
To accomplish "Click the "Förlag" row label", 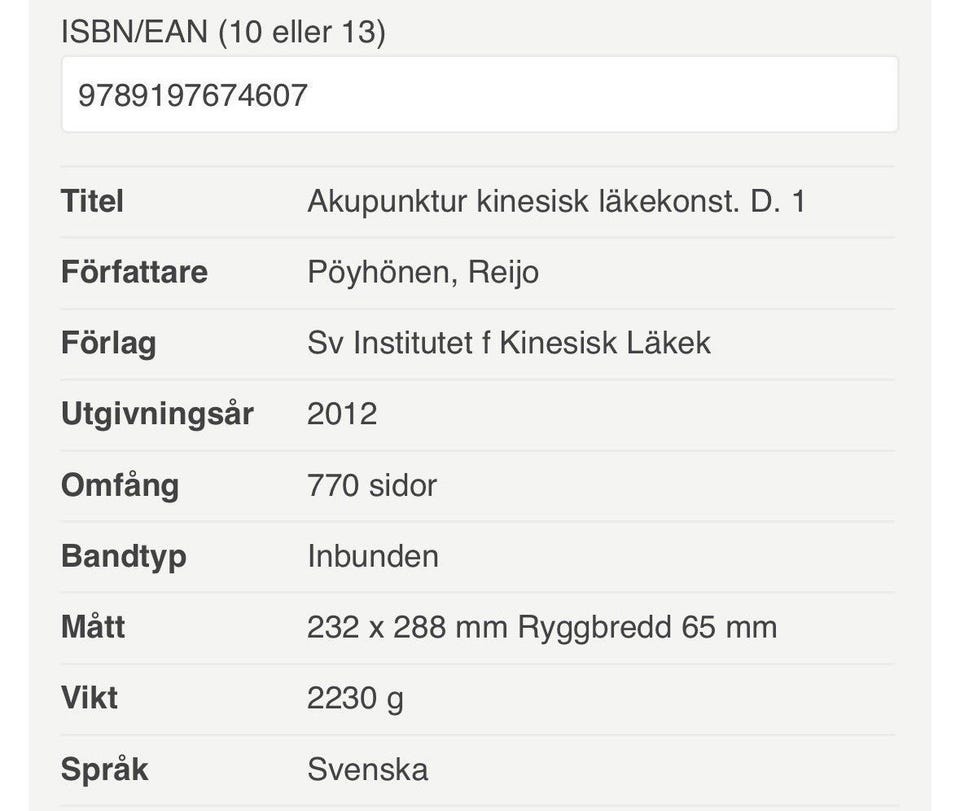I will click(x=108, y=343).
